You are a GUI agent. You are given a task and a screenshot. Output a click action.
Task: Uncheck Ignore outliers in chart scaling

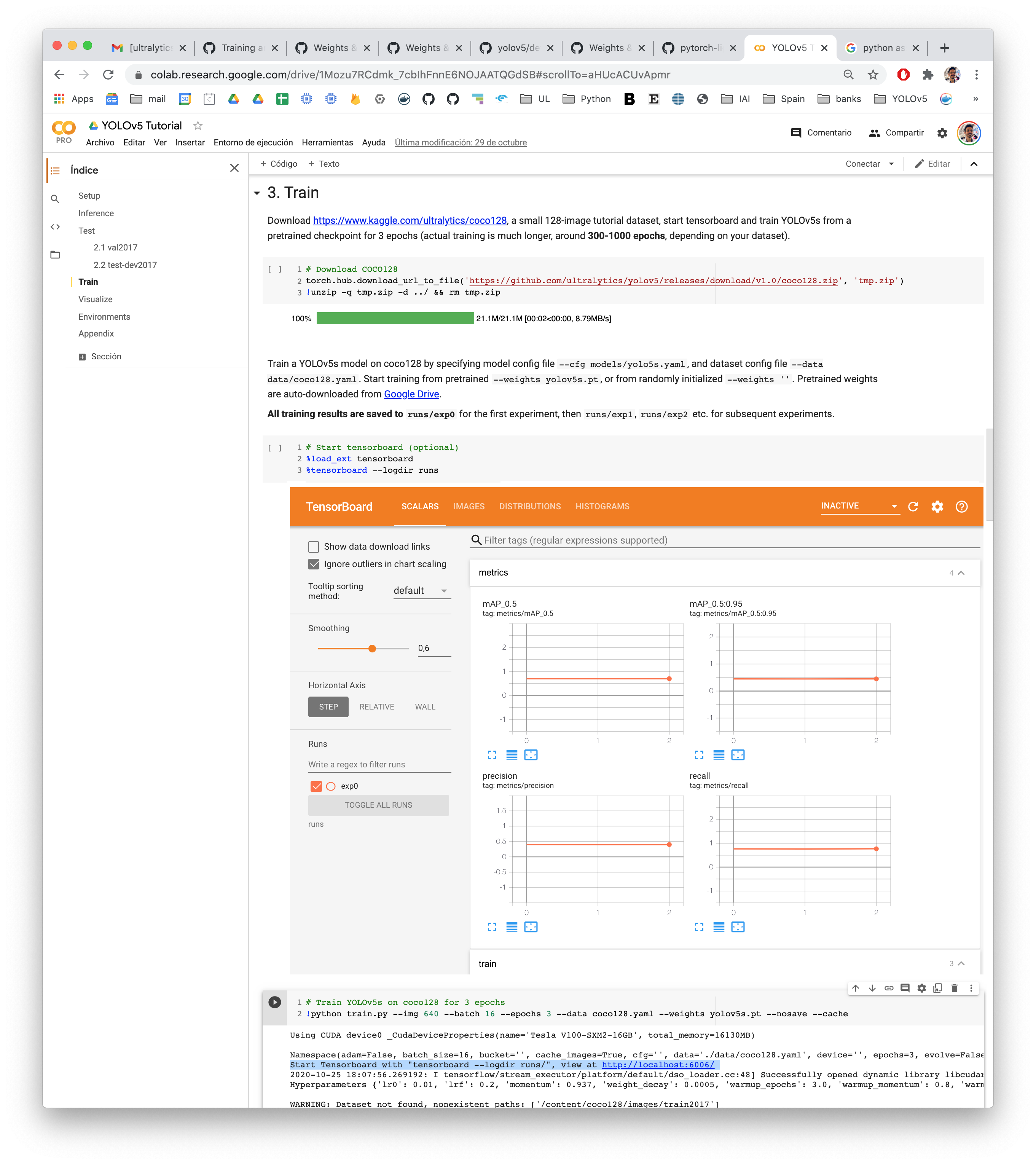313,564
